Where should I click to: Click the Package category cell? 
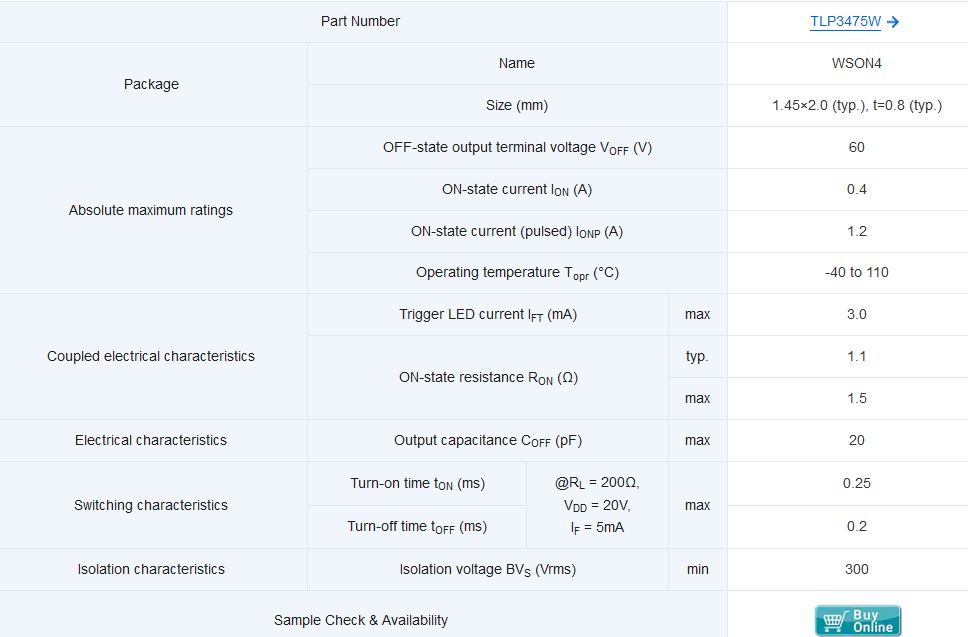pos(151,84)
